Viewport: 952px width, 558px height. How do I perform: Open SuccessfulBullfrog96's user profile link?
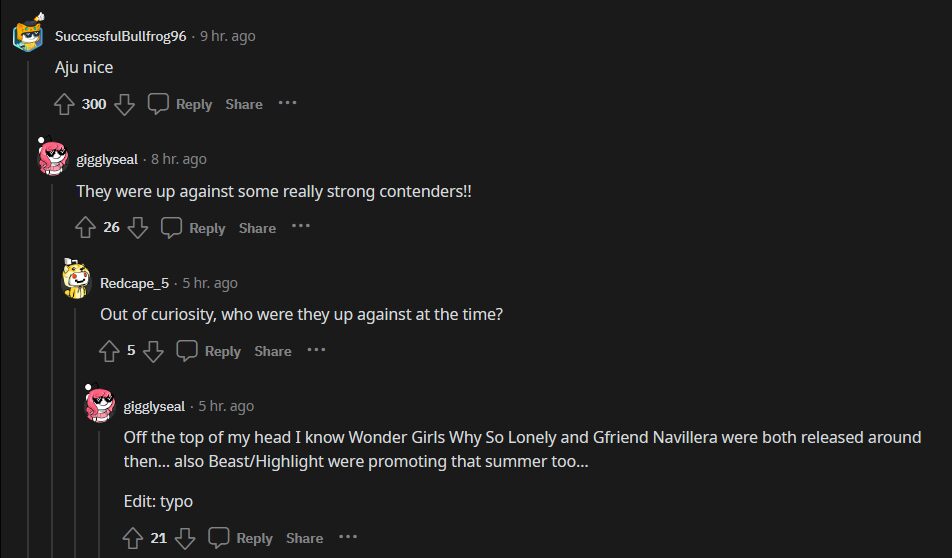[120, 36]
